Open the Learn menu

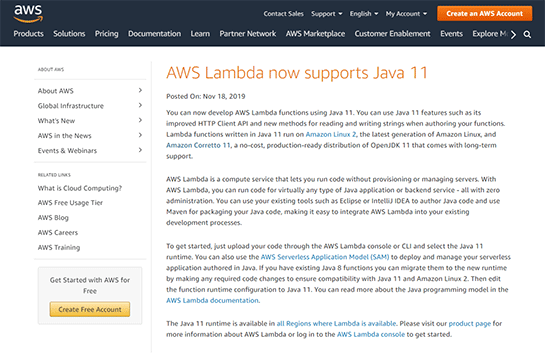200,34
